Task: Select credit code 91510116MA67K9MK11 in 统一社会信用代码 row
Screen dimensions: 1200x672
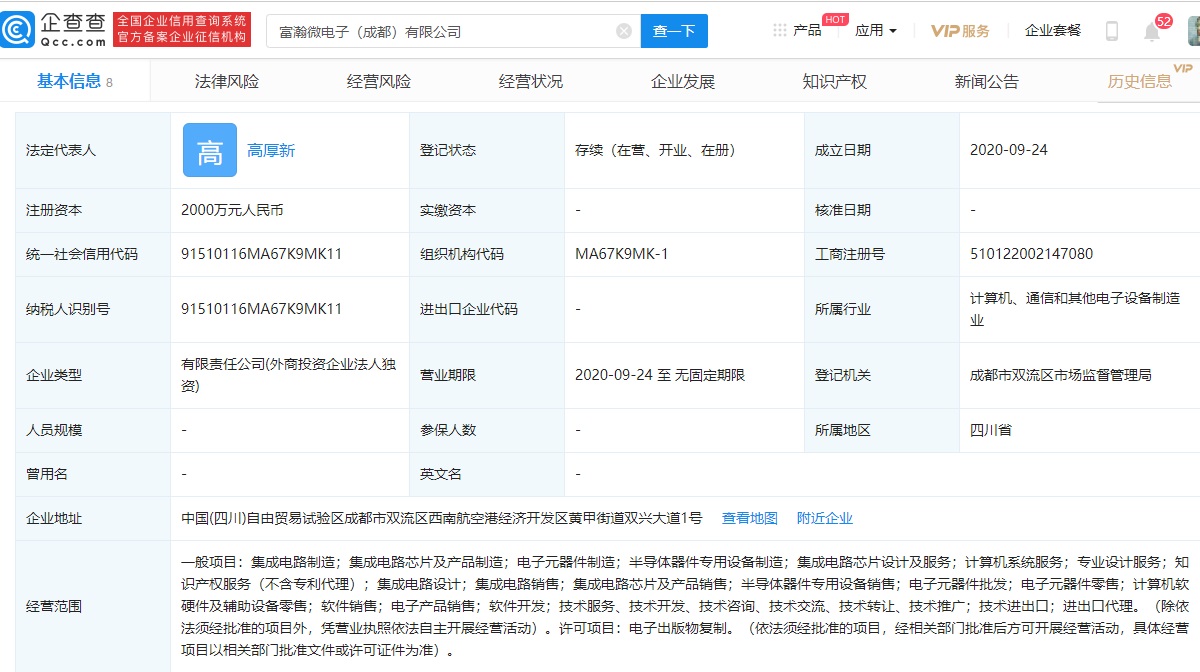Action: (x=262, y=254)
